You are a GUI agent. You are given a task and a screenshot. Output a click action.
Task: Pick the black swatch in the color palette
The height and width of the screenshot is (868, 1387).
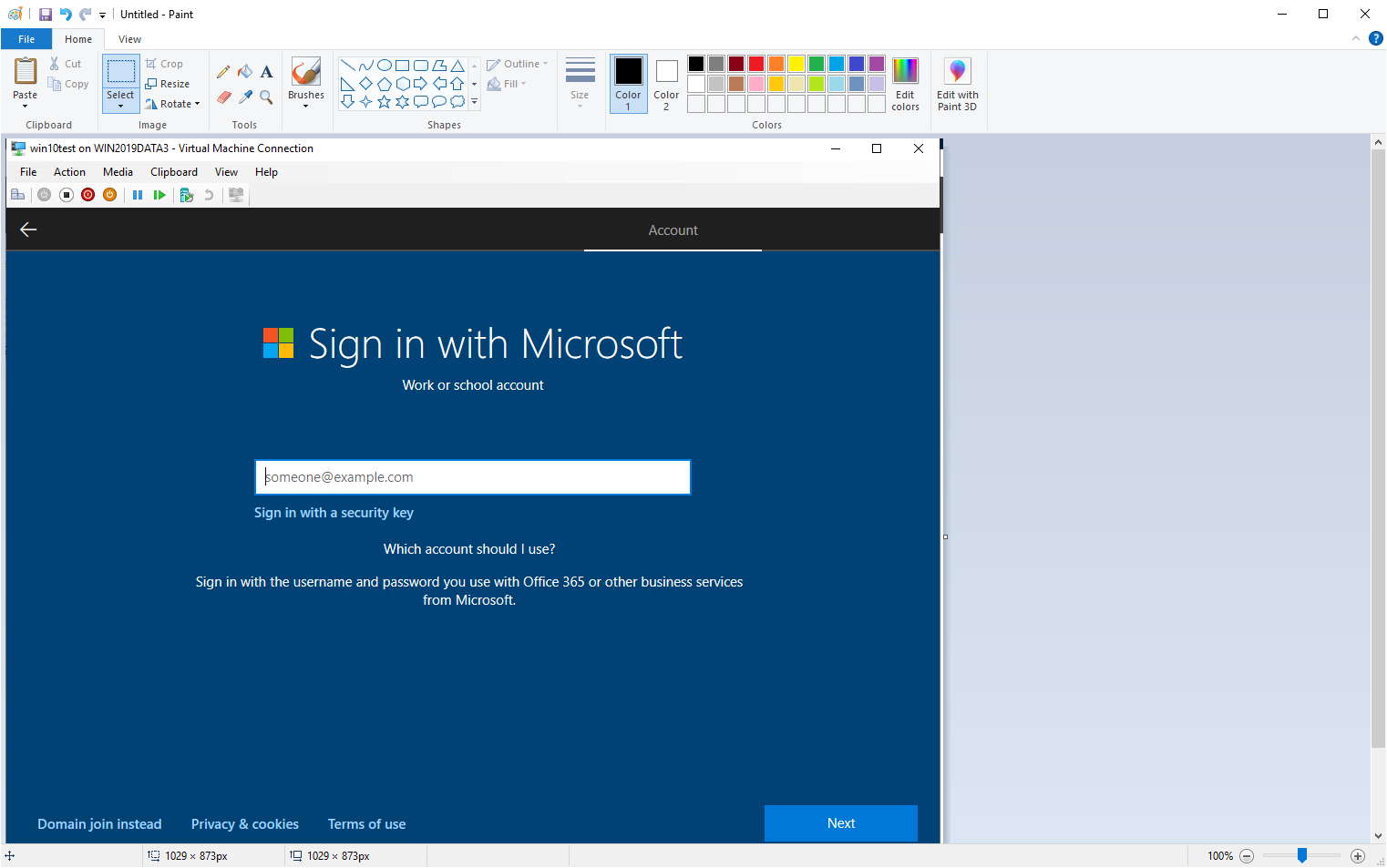pyautogui.click(x=696, y=64)
